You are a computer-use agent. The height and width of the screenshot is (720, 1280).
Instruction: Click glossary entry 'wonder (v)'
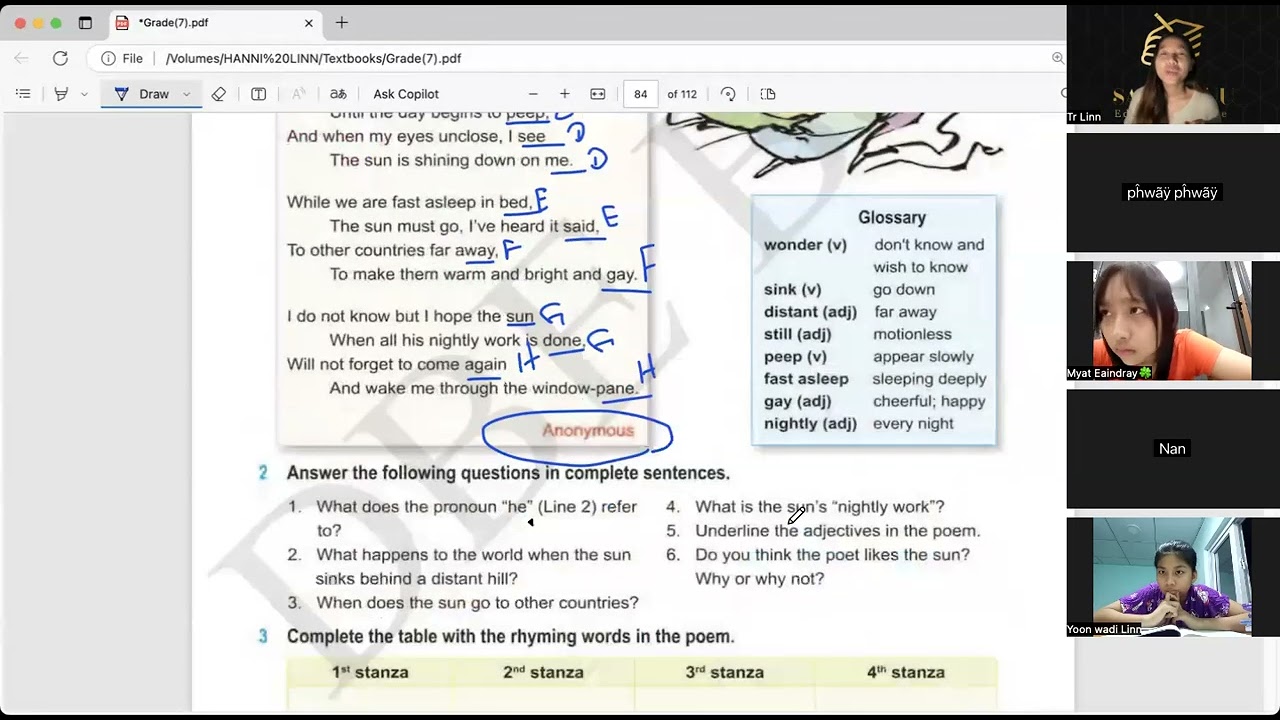pyautogui.click(x=805, y=245)
